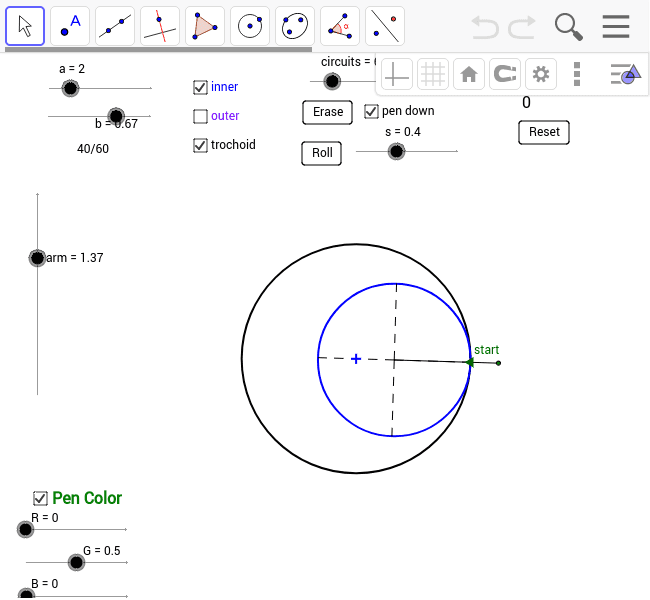The height and width of the screenshot is (600, 650).
Task: Uncheck the inner checkbox
Action: 200,87
